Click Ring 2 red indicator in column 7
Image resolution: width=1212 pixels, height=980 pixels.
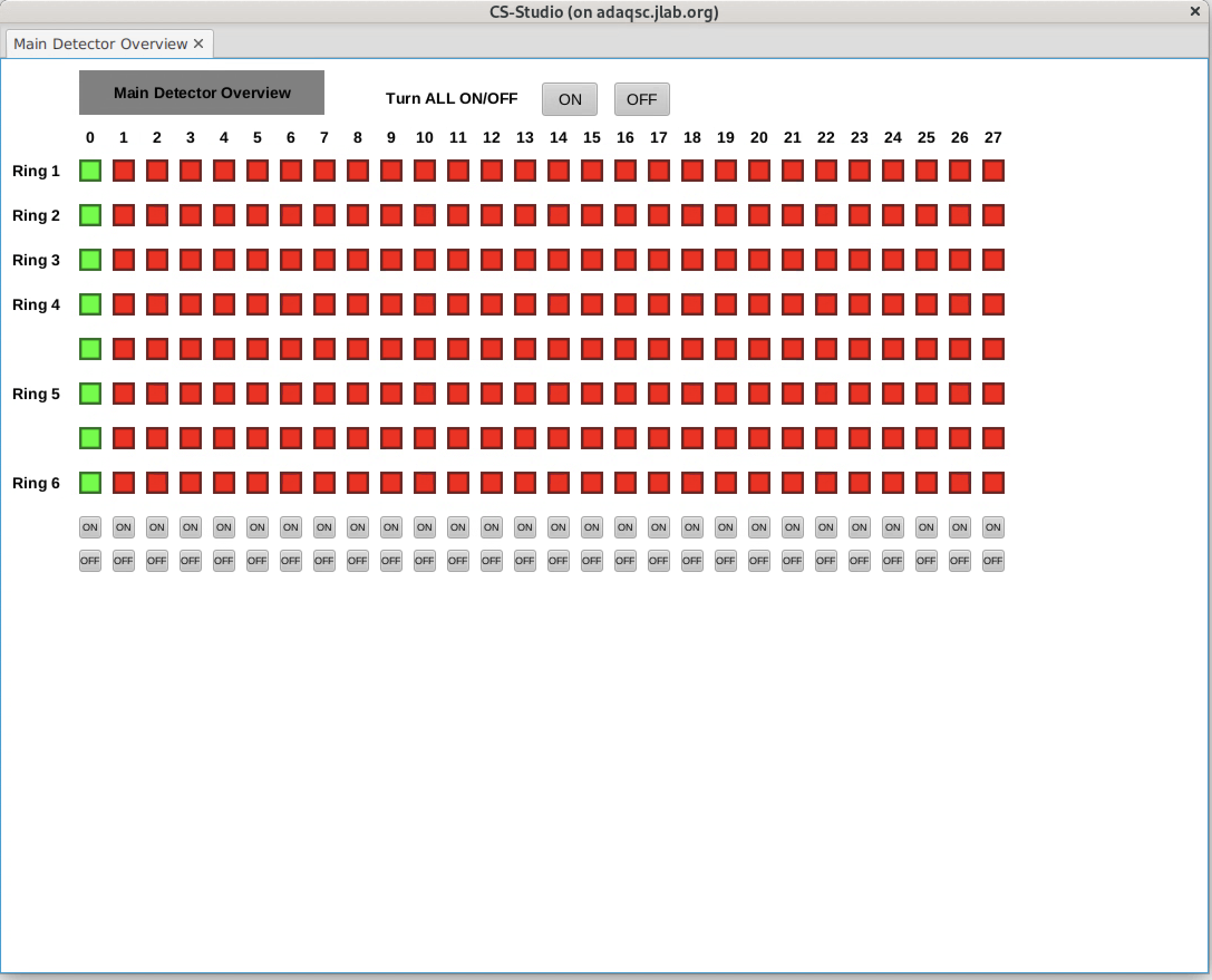[324, 215]
